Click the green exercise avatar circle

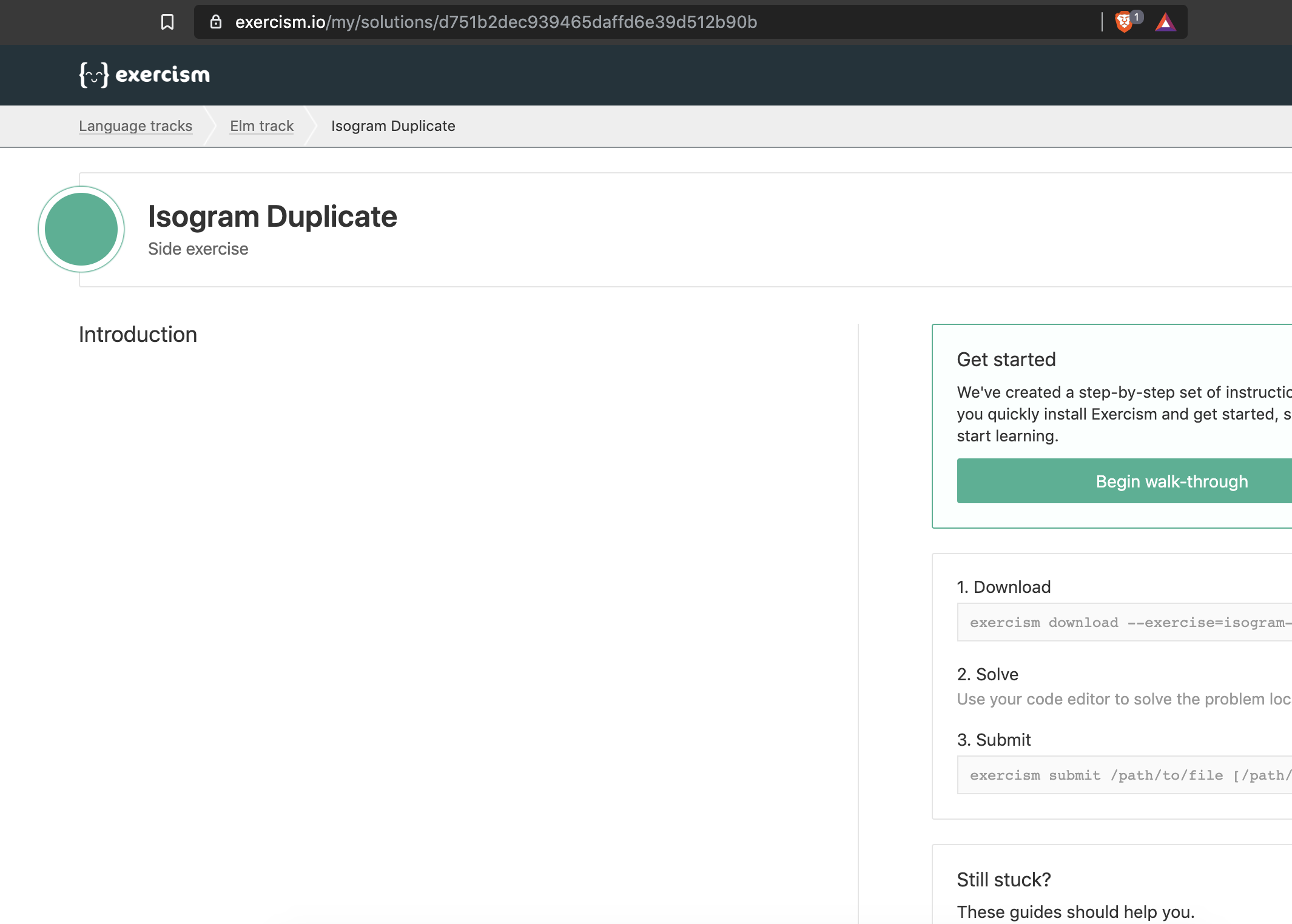pos(81,229)
